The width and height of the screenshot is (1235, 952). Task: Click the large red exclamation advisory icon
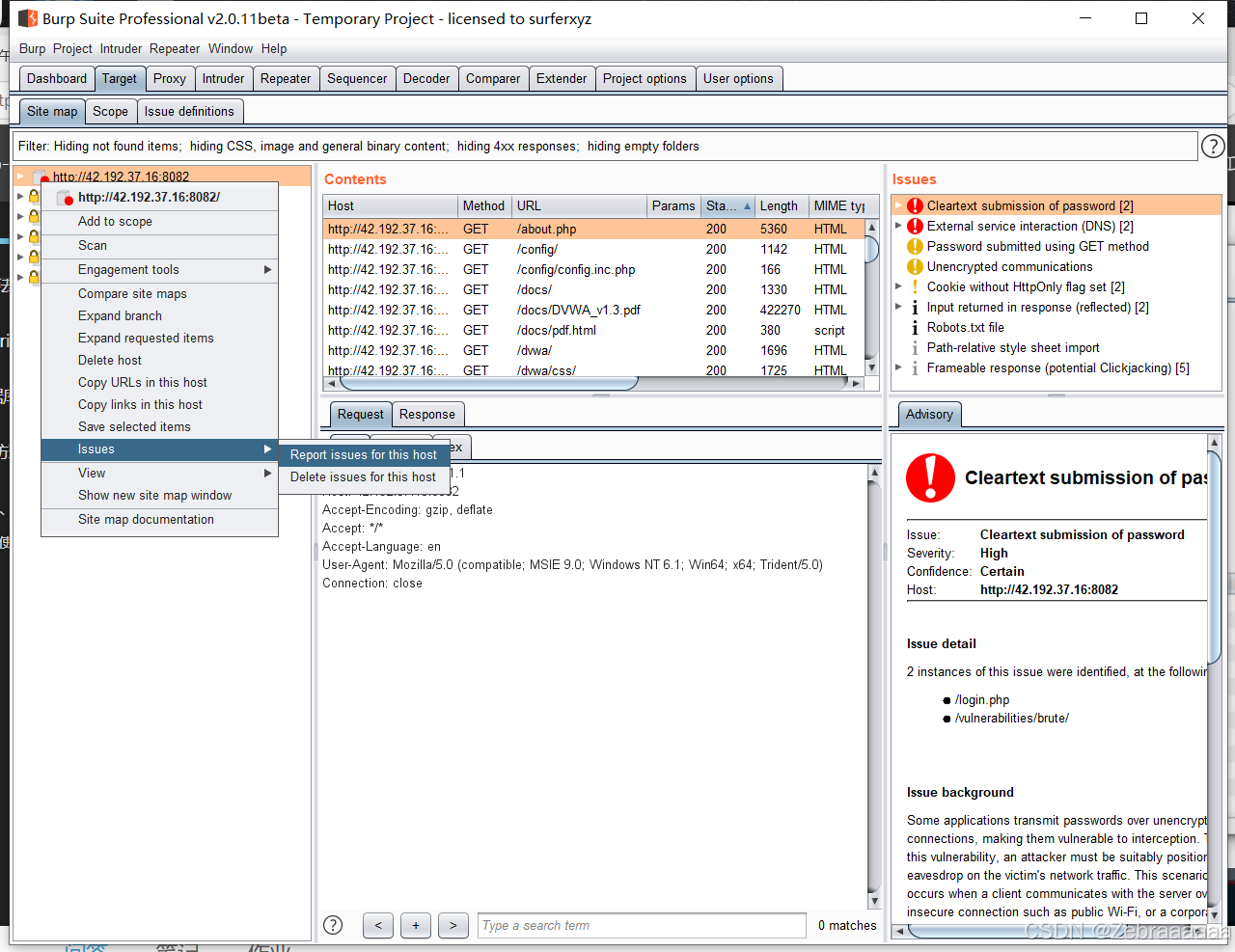coord(930,477)
